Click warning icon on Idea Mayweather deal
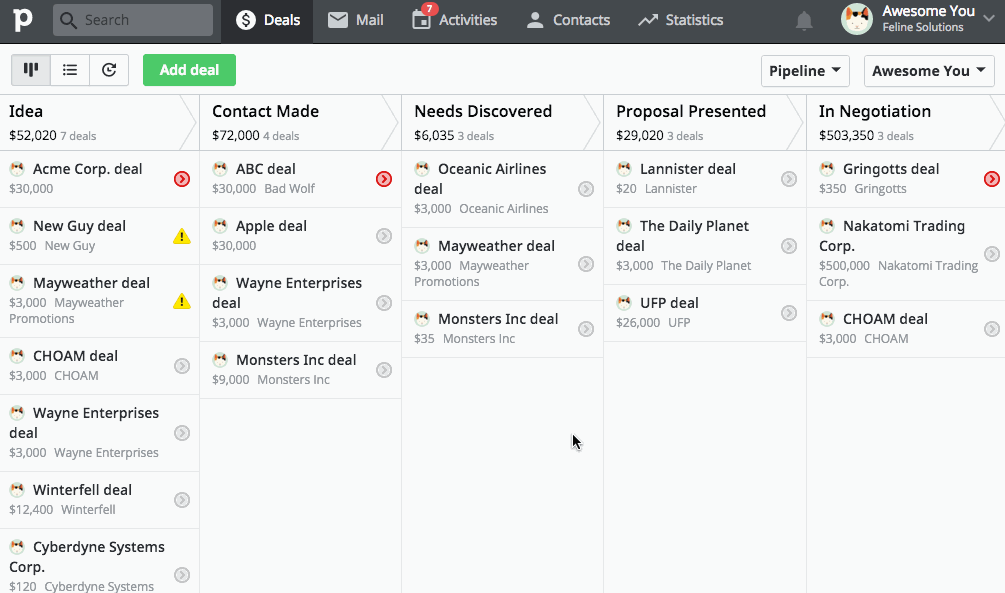1005x593 pixels. (x=182, y=301)
